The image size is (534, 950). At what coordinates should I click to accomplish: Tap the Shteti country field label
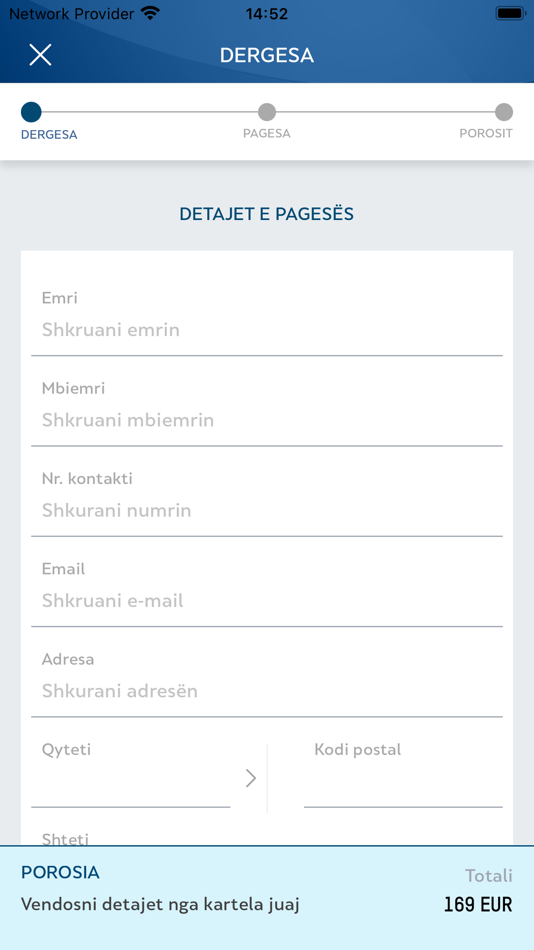(x=65, y=839)
